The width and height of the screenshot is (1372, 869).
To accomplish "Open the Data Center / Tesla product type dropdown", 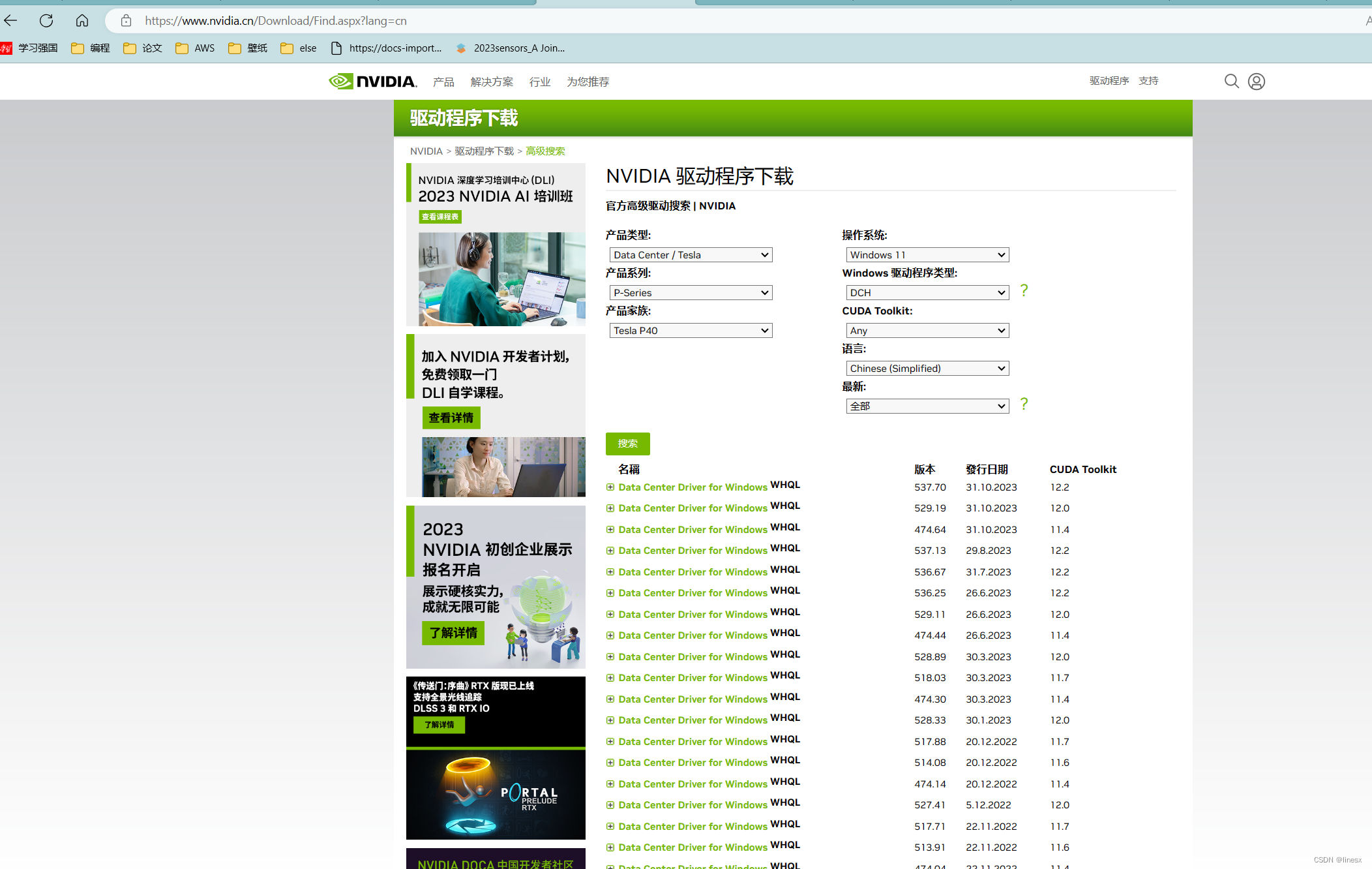I will [x=691, y=255].
